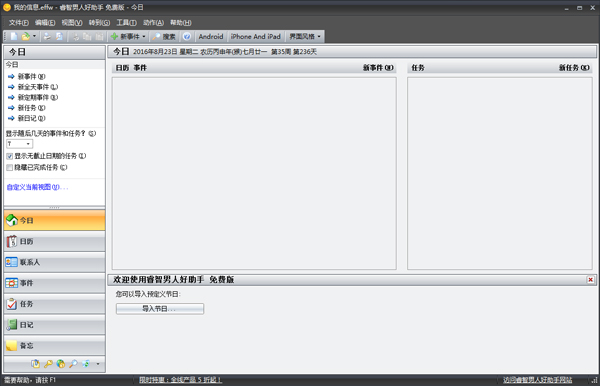Expand the open folder dropdown arrow

click(x=34, y=36)
